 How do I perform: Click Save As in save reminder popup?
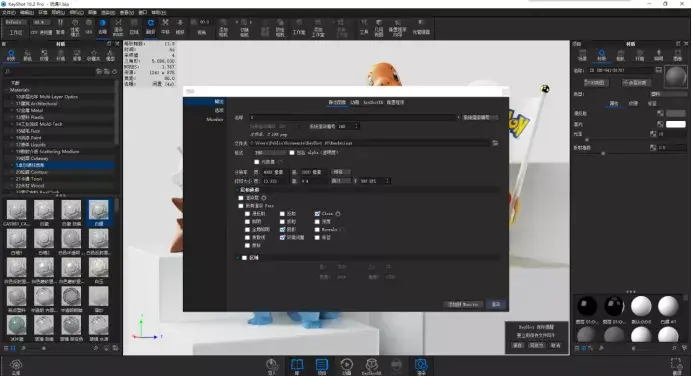click(536, 346)
